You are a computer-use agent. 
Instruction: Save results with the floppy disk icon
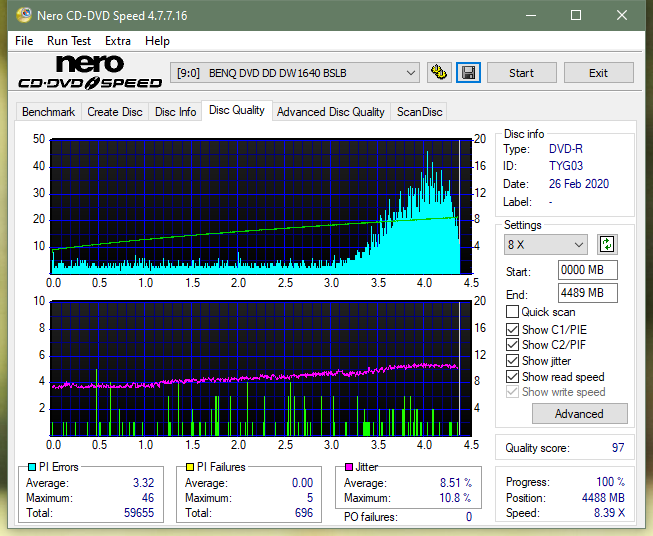click(x=468, y=73)
